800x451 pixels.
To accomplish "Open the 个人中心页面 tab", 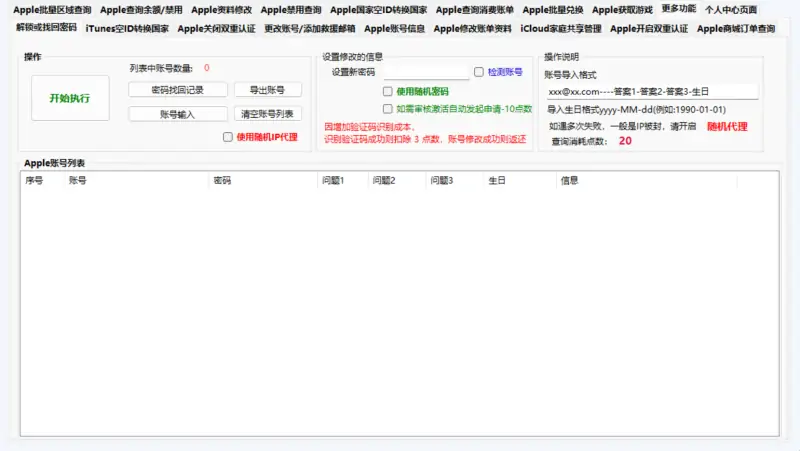I will point(731,9).
